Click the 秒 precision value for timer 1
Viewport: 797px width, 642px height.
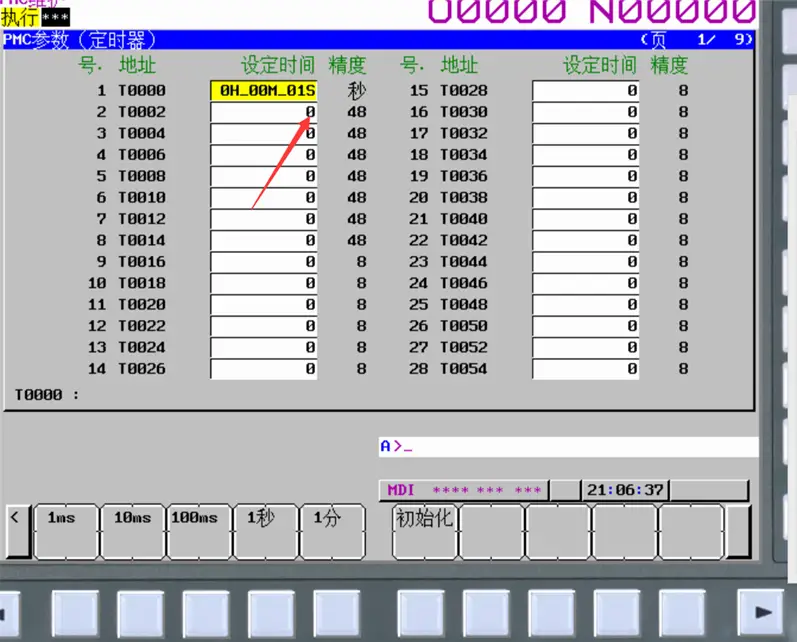(x=357, y=91)
